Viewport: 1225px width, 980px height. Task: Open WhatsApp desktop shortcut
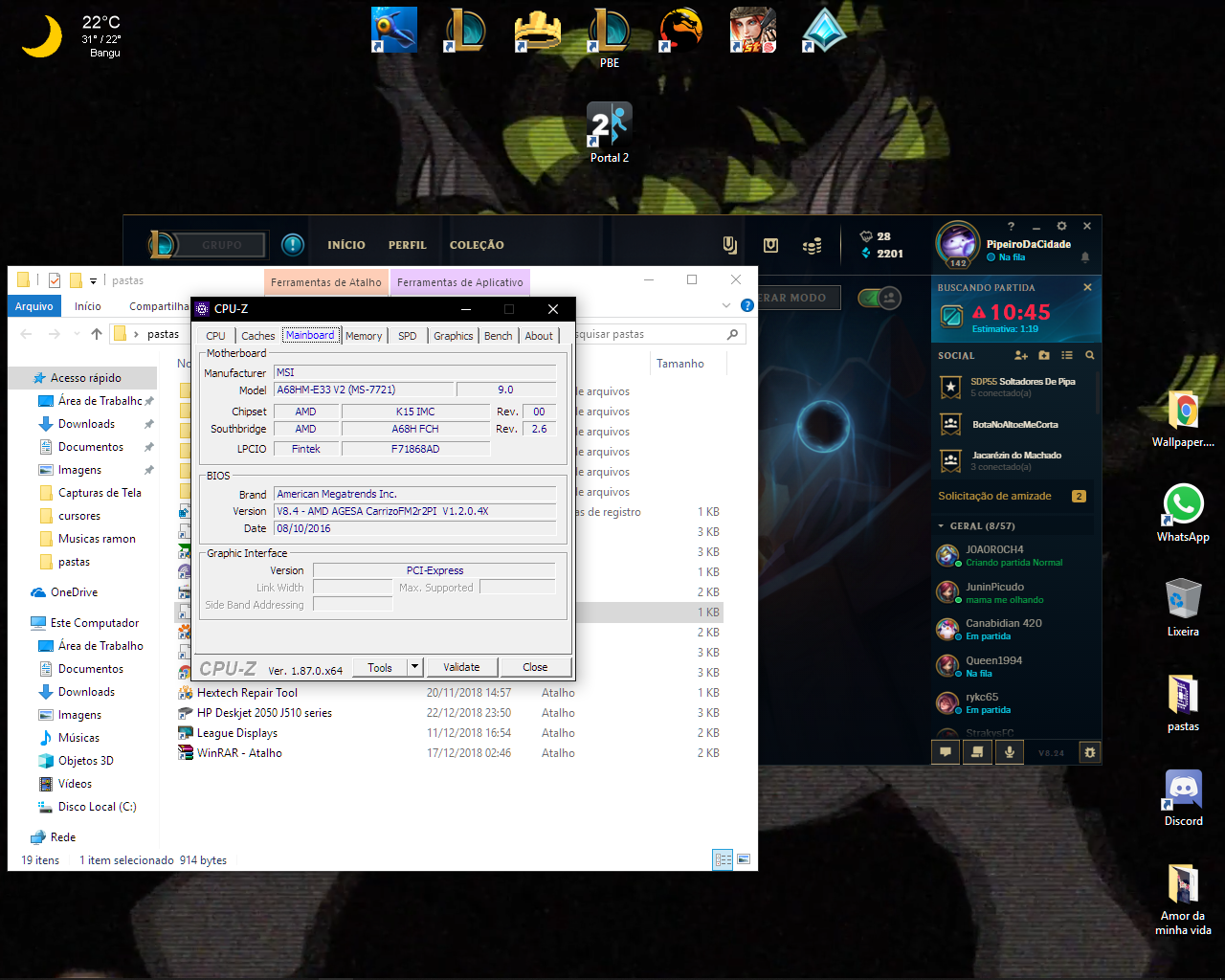(1183, 513)
